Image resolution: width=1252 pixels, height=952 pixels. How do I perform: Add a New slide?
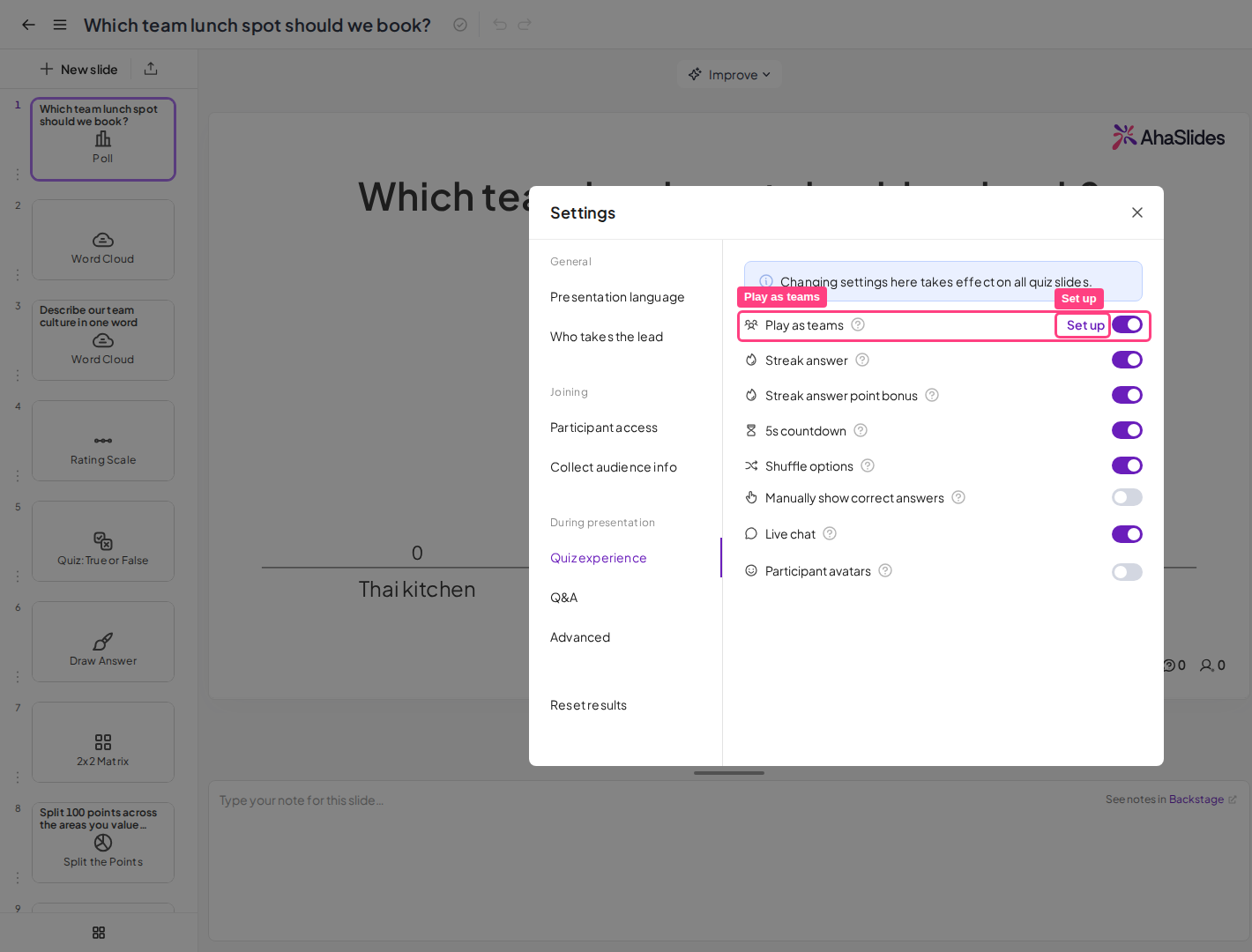[78, 69]
